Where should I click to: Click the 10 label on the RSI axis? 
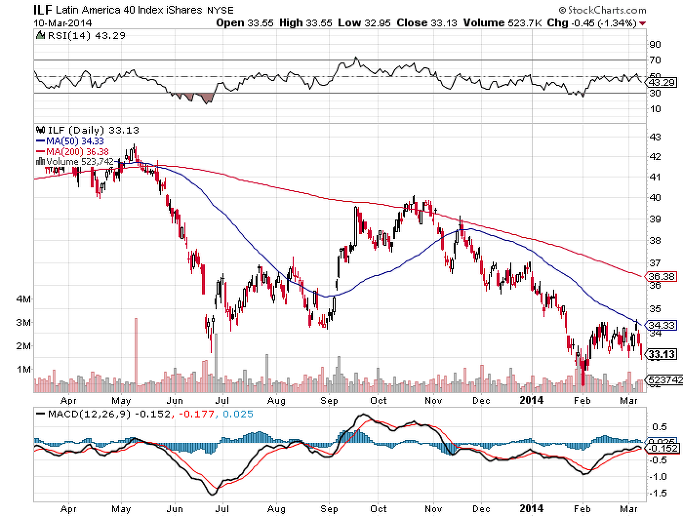pos(655,109)
